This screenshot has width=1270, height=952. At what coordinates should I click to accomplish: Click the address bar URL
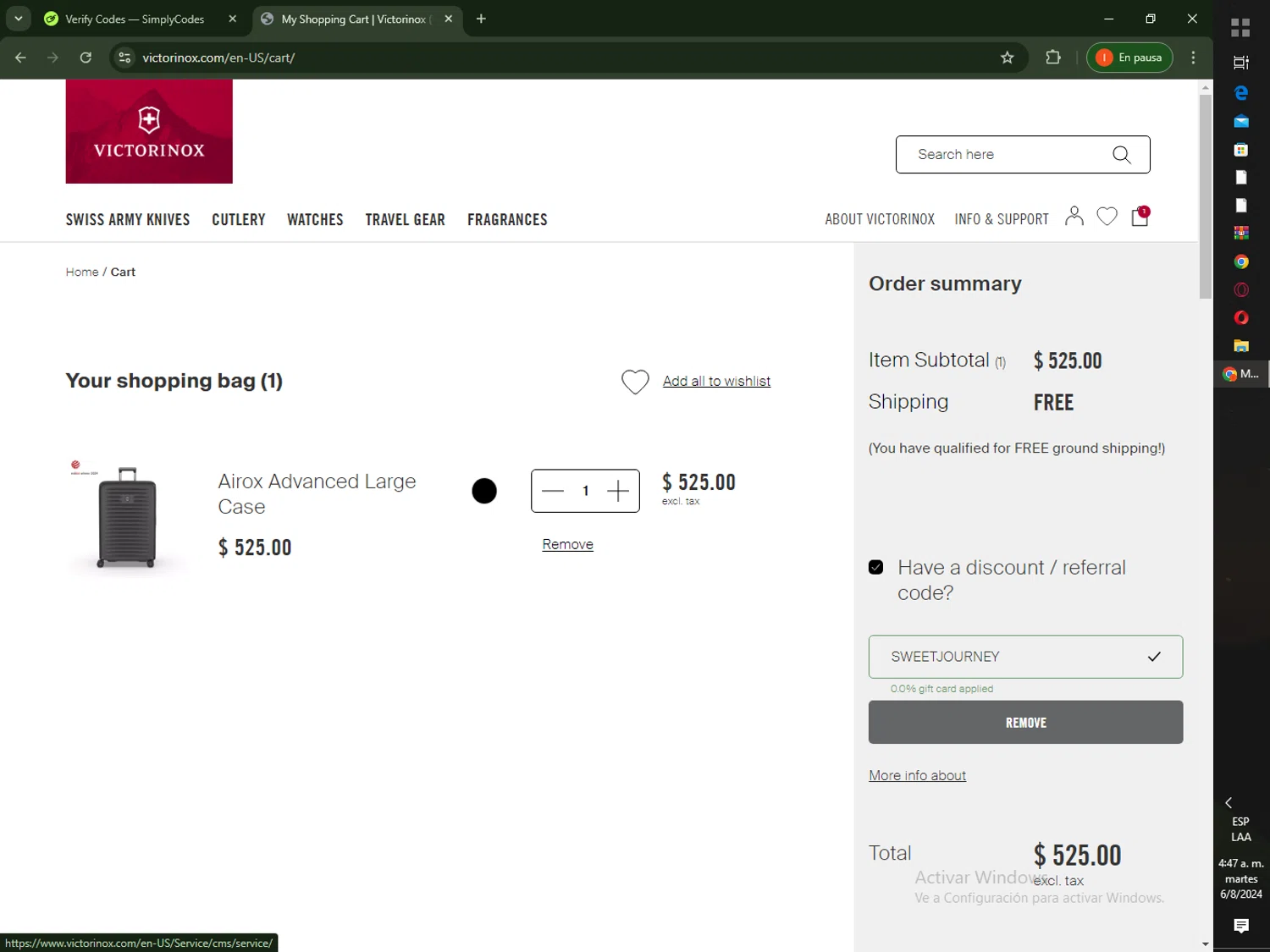point(218,58)
